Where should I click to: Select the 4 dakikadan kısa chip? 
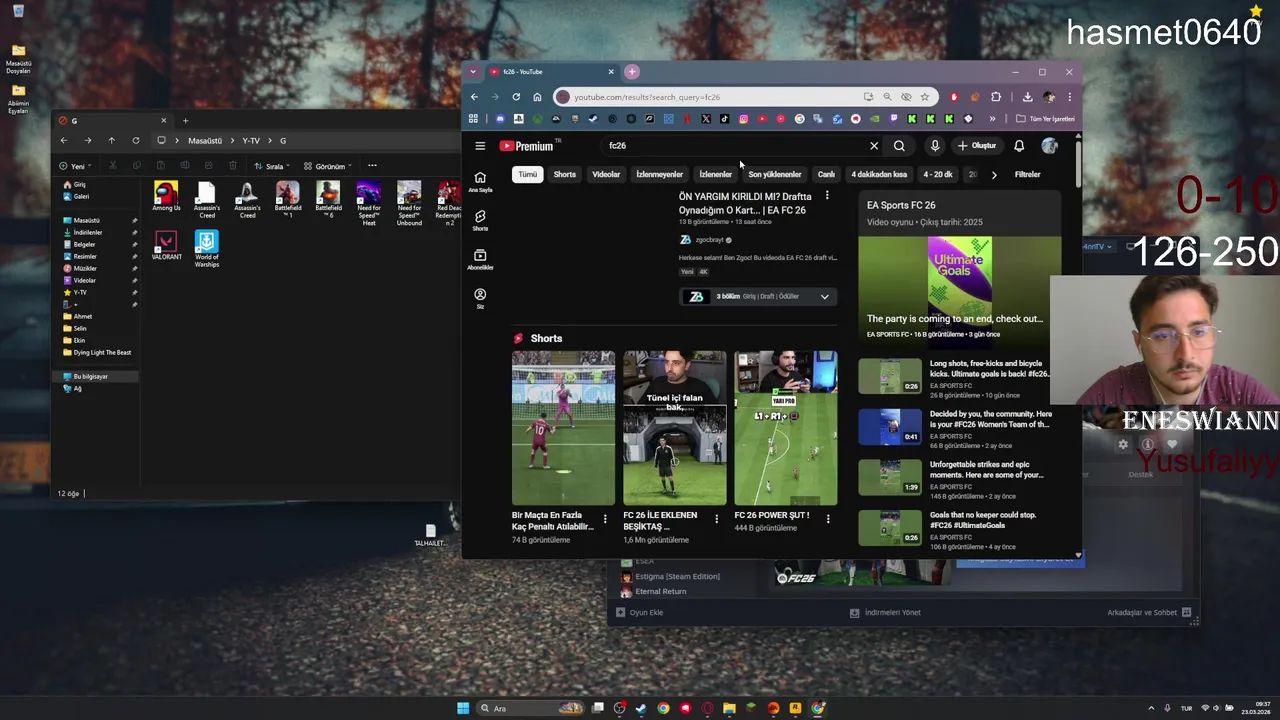pyautogui.click(x=879, y=174)
